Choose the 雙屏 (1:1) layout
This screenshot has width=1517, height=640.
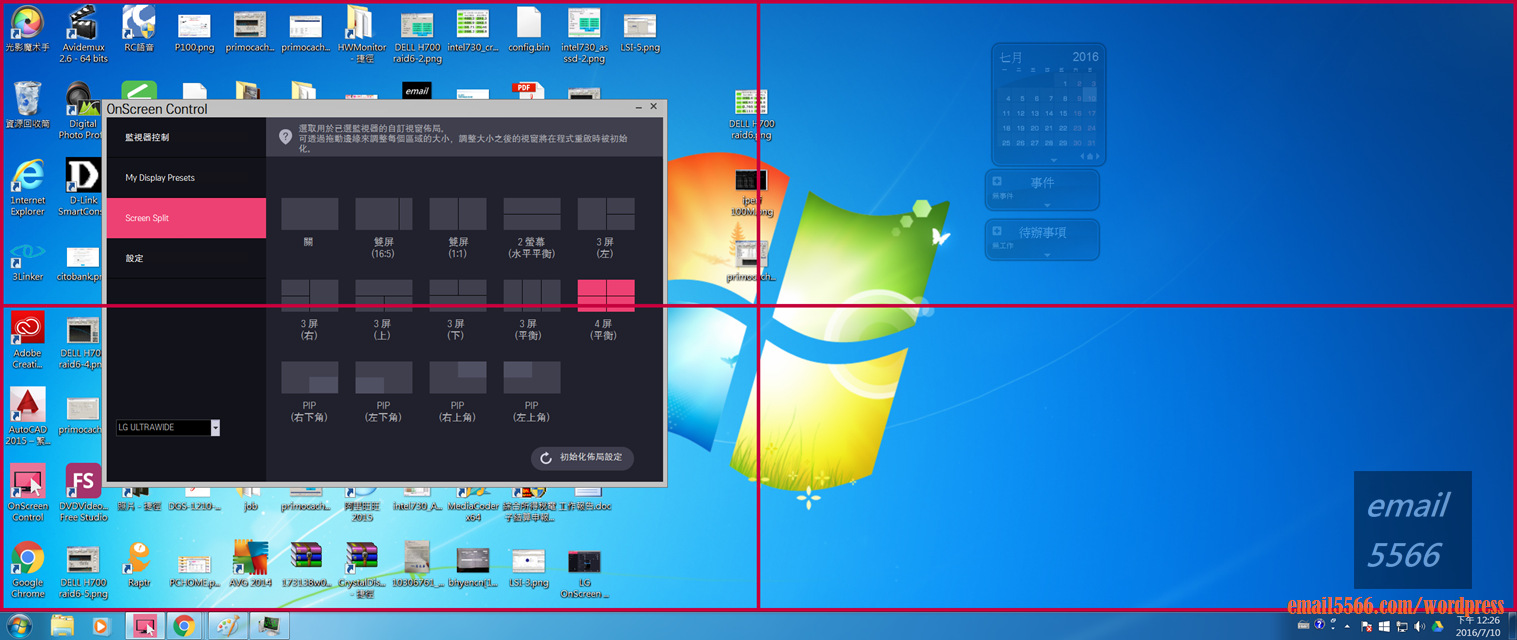458,214
